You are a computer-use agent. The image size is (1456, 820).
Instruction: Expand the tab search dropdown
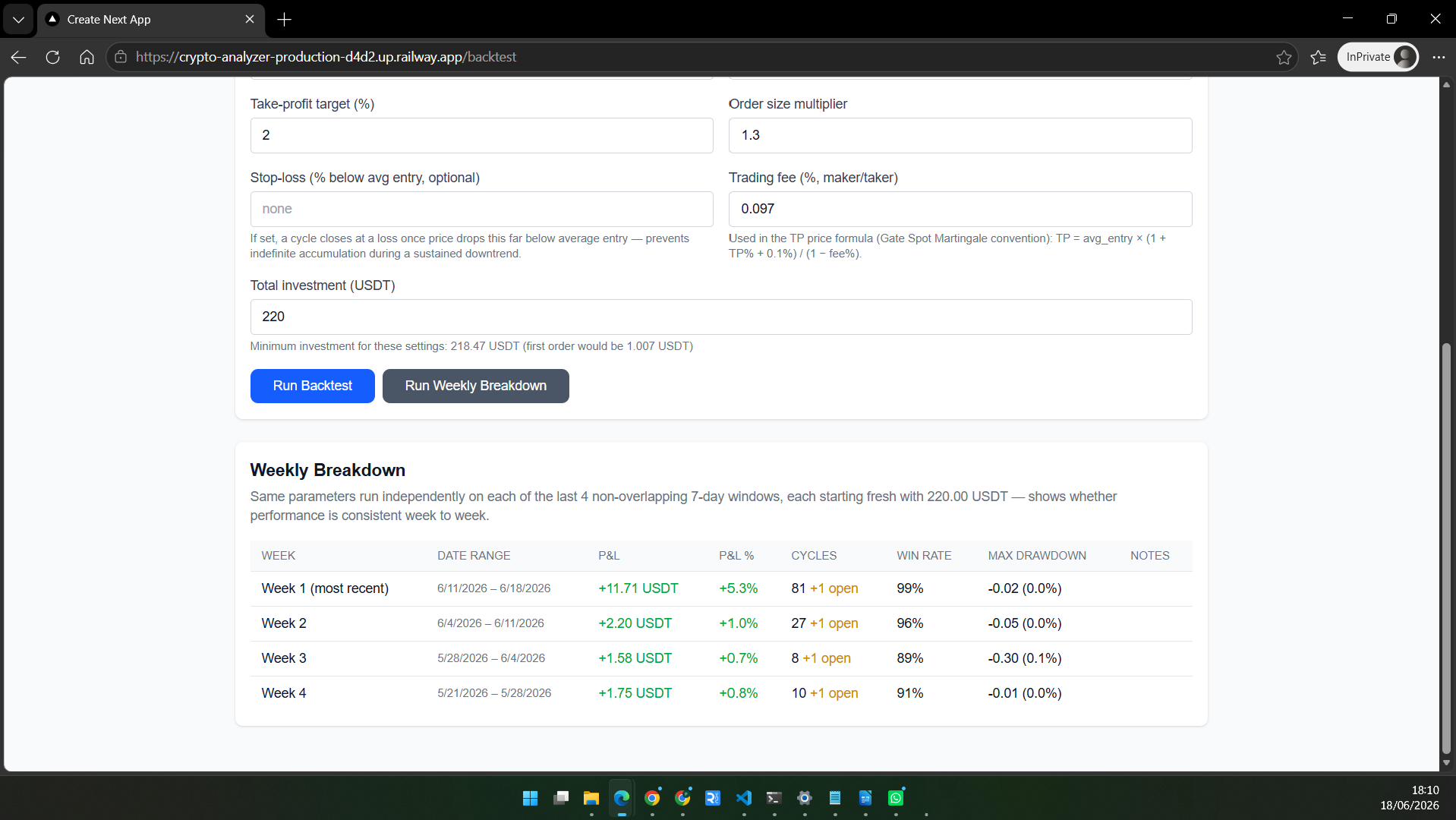[18, 20]
